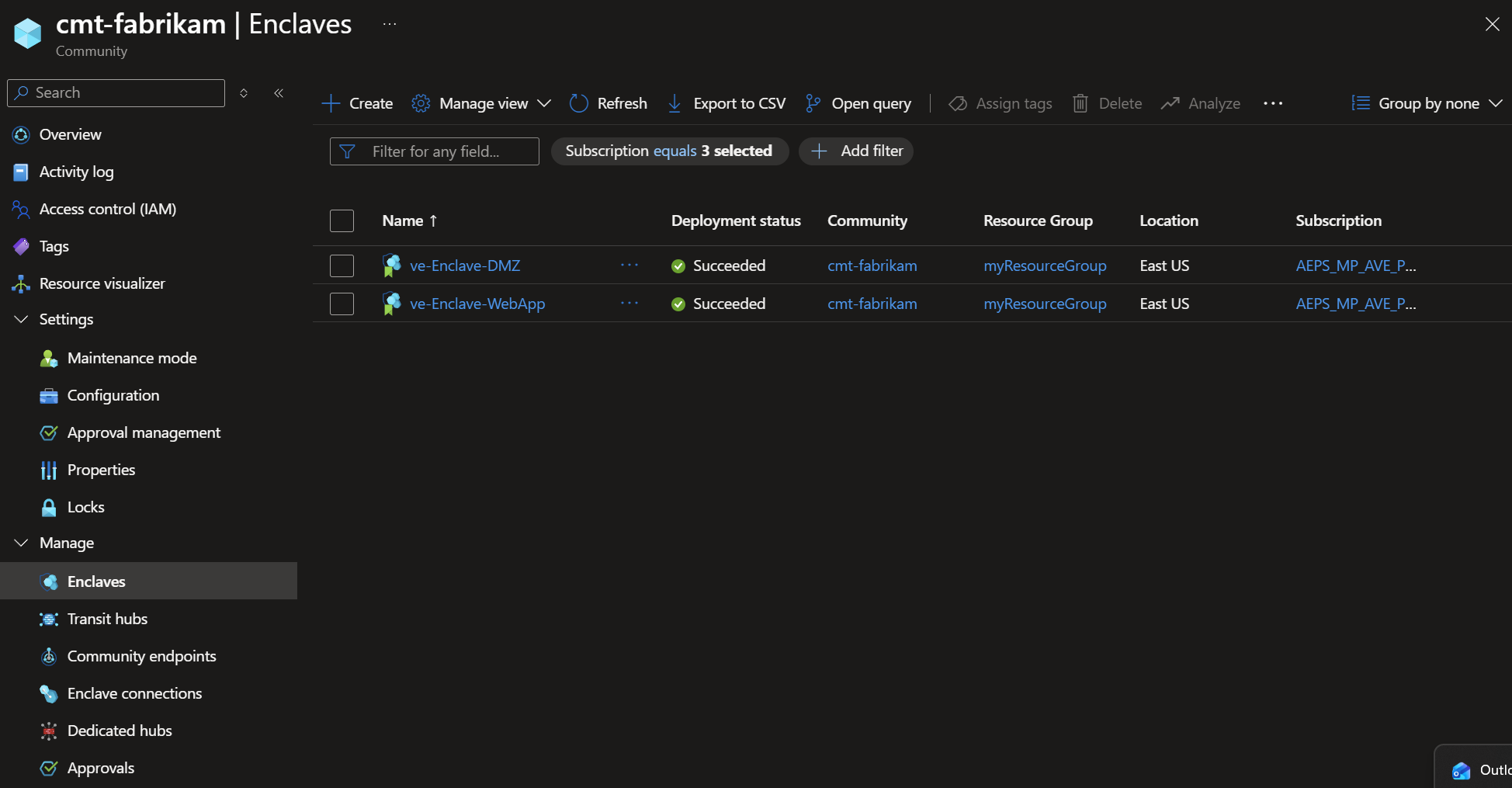
Task: Click the sidebar expand/collapse sort arrows
Action: click(244, 93)
